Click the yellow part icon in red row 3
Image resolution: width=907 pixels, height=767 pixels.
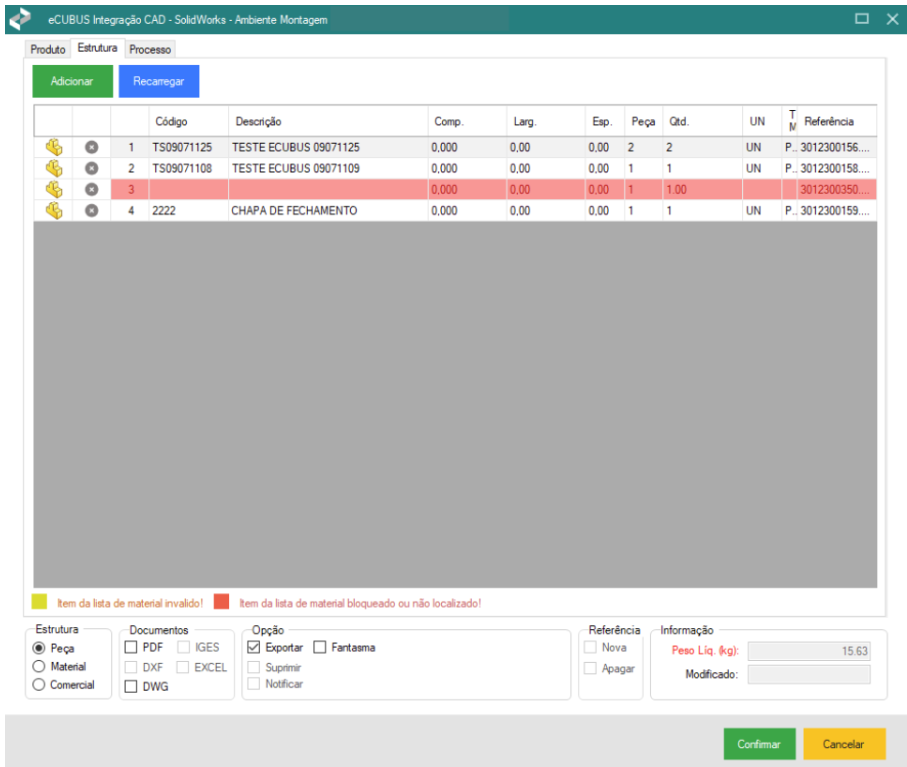(54, 189)
